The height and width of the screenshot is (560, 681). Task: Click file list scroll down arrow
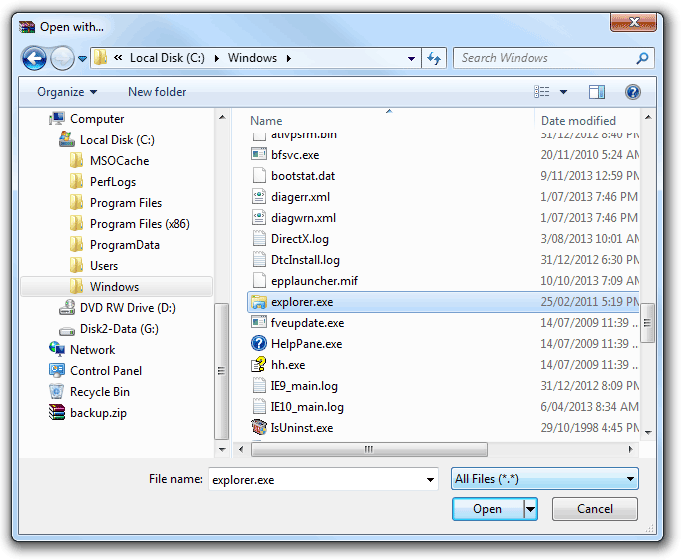[x=648, y=432]
